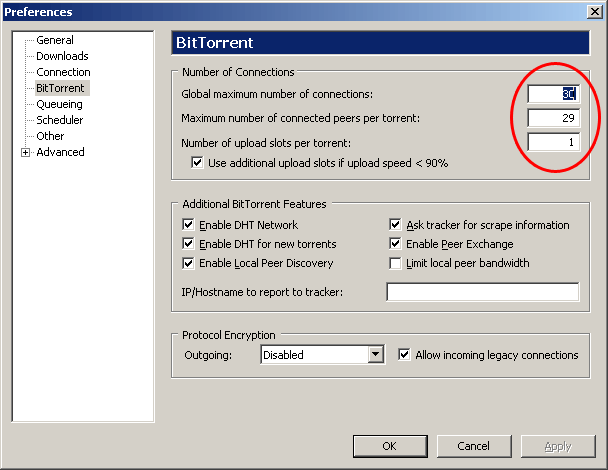Close the Preferences dialog with X
Image resolution: width=608 pixels, height=470 pixels.
594,12
